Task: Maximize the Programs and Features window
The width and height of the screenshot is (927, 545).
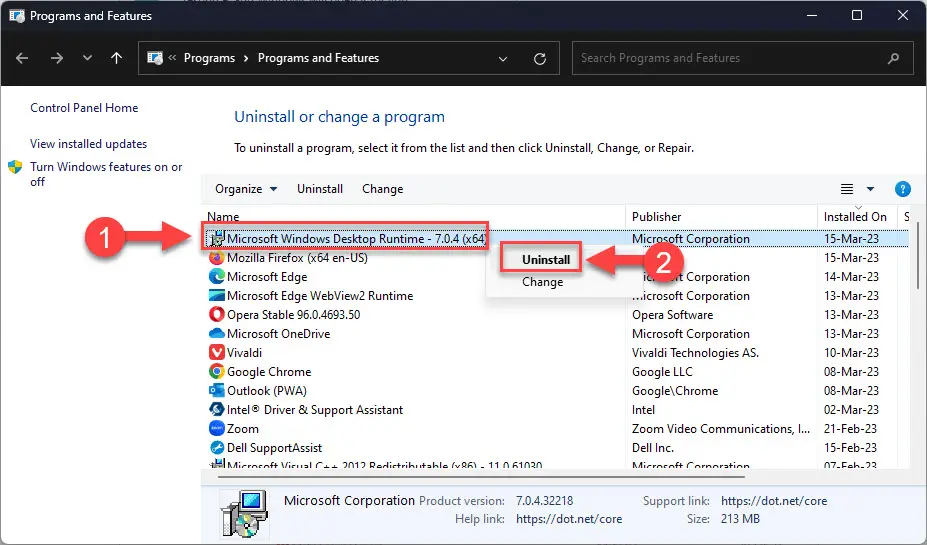Action: pos(857,15)
